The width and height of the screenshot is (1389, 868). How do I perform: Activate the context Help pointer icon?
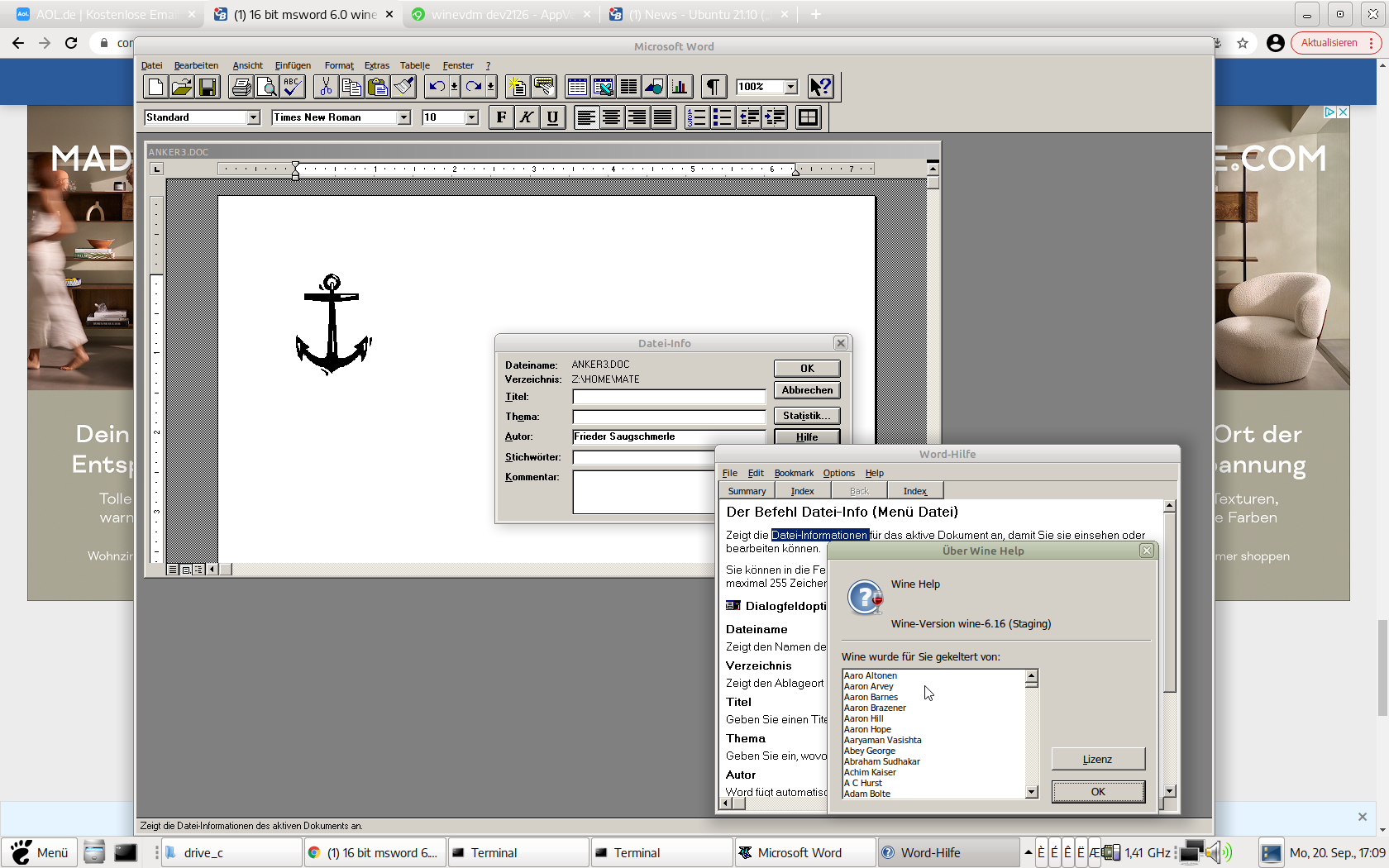coord(821,87)
